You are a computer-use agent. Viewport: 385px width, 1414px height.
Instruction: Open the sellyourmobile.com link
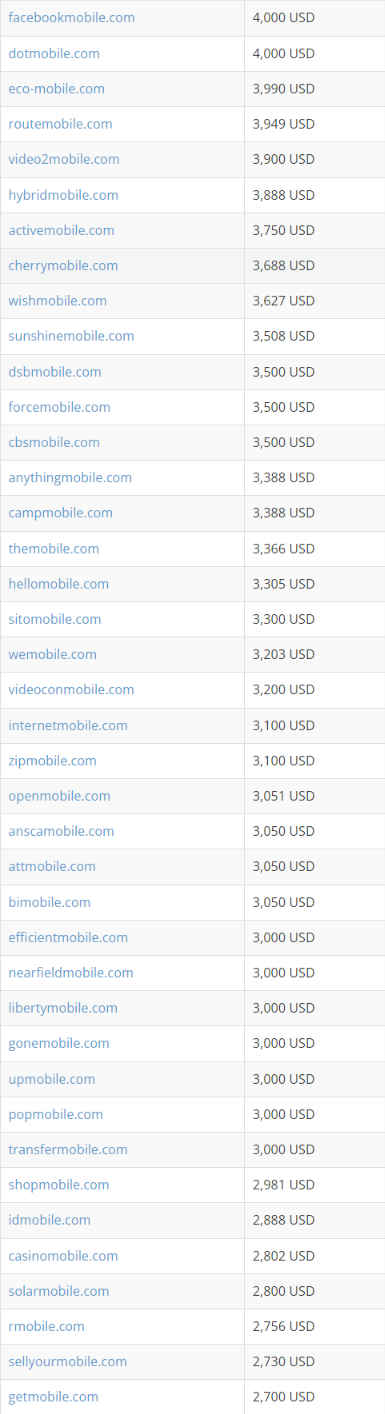pyautogui.click(x=68, y=1361)
